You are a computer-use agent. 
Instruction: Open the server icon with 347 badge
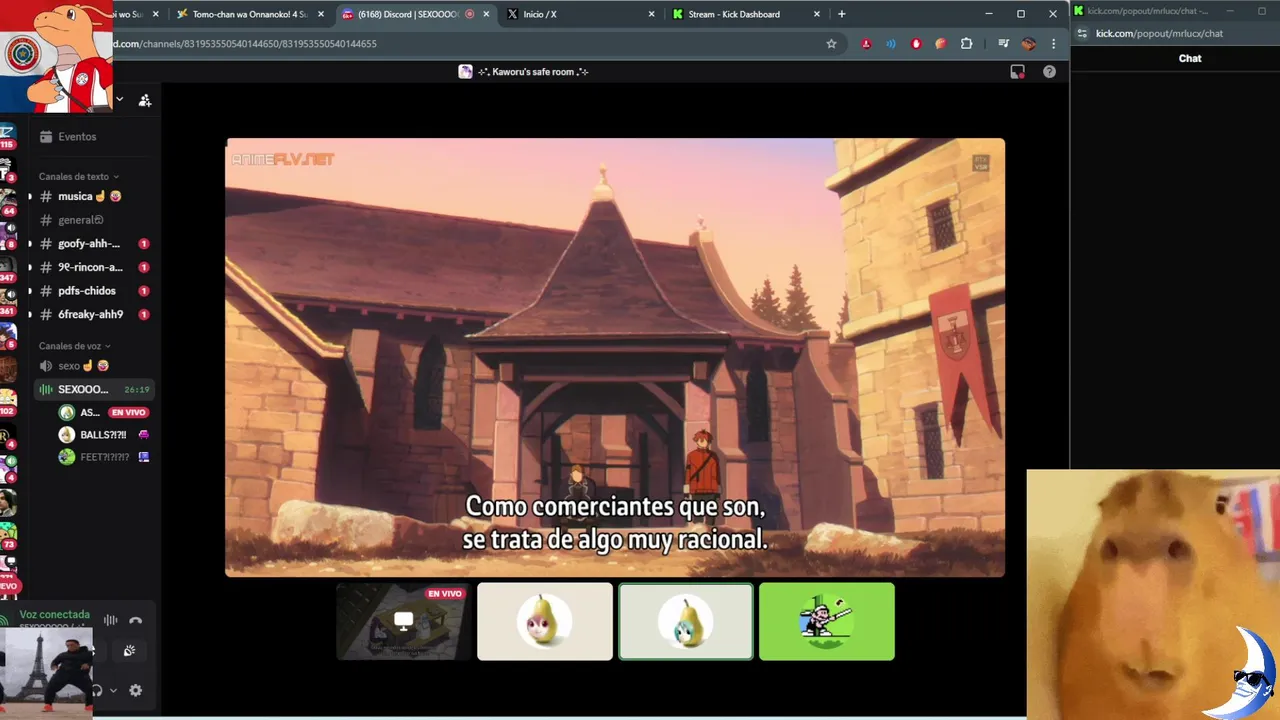click(7, 267)
